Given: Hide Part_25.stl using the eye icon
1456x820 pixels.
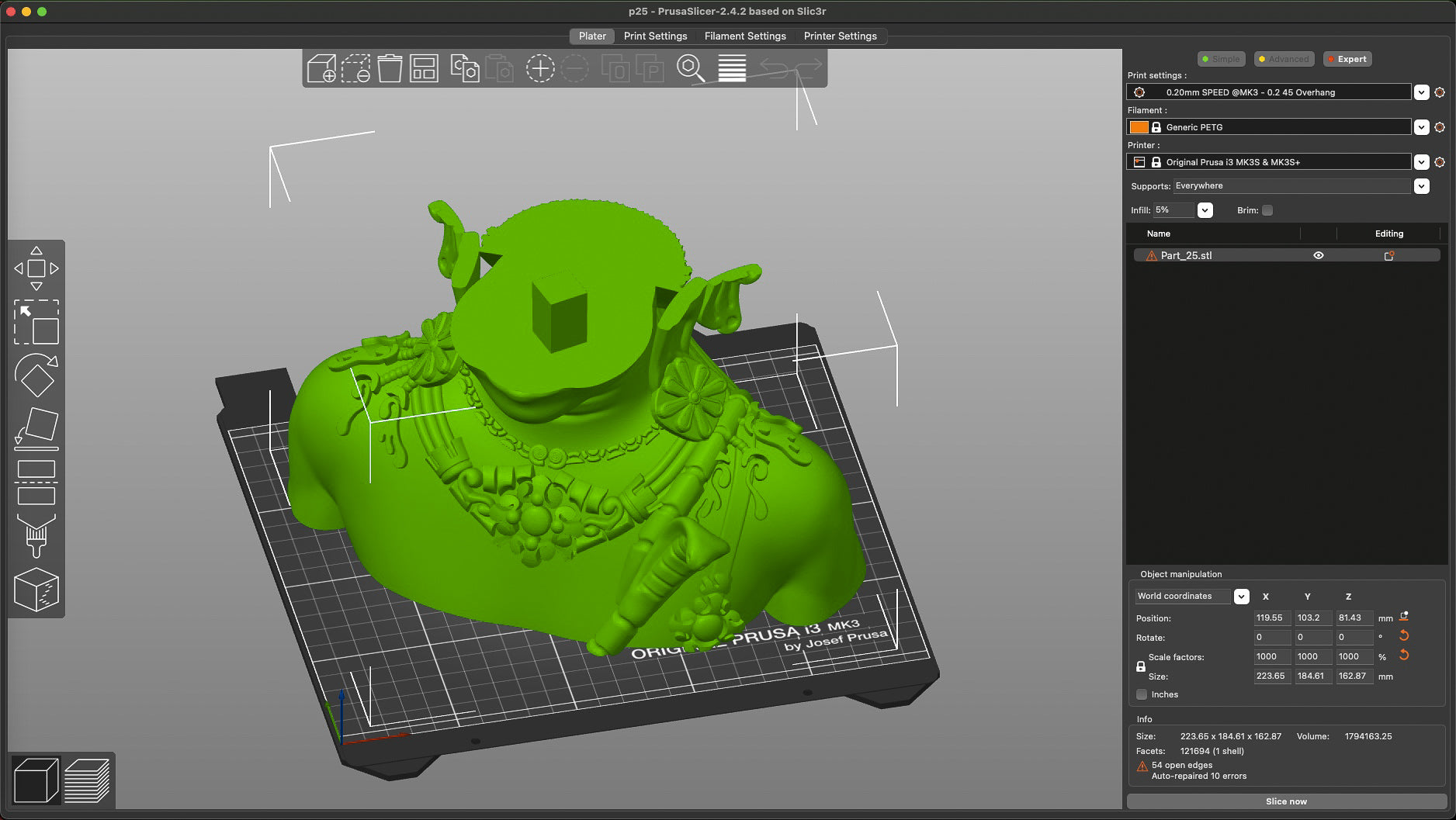Looking at the screenshot, I should pos(1318,255).
